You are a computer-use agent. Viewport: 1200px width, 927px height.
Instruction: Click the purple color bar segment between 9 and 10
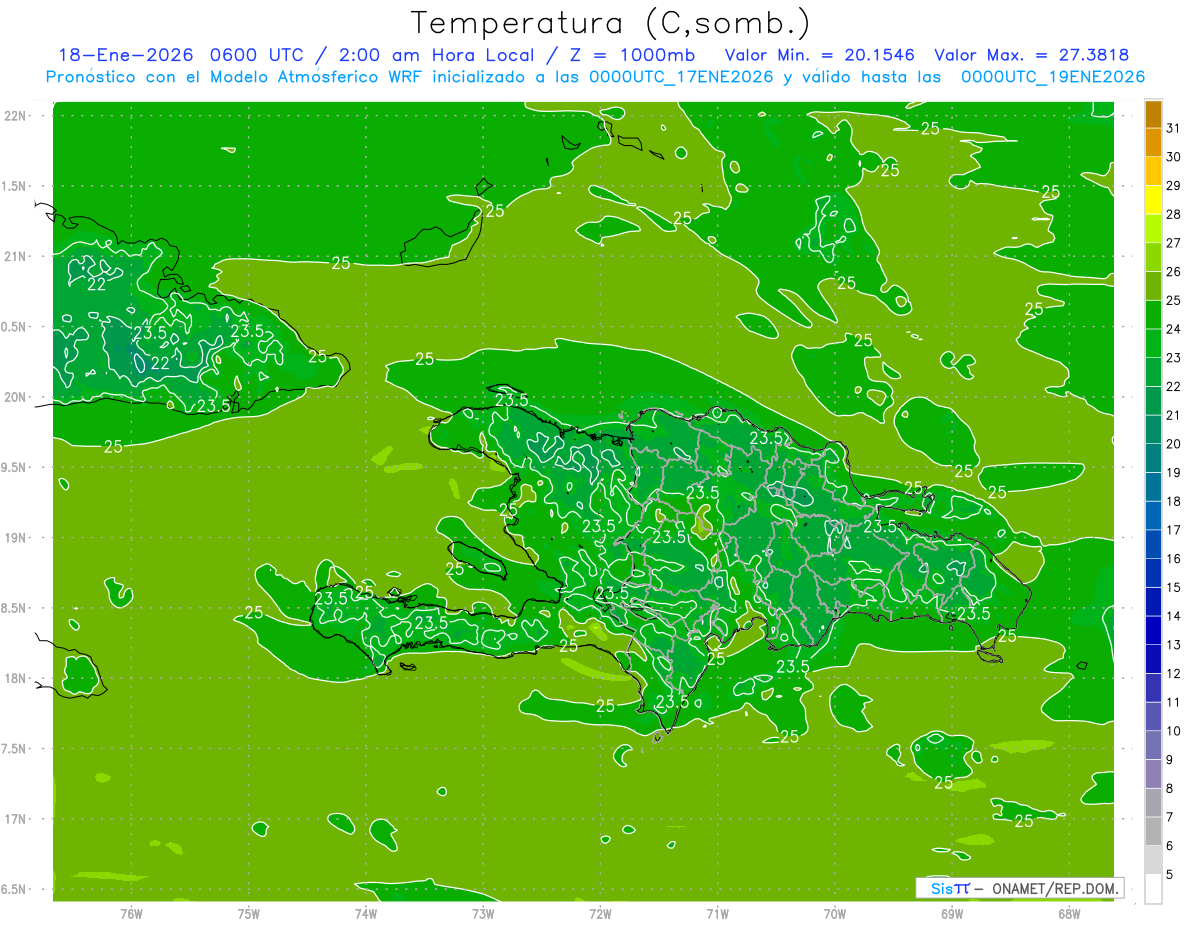[1153, 745]
